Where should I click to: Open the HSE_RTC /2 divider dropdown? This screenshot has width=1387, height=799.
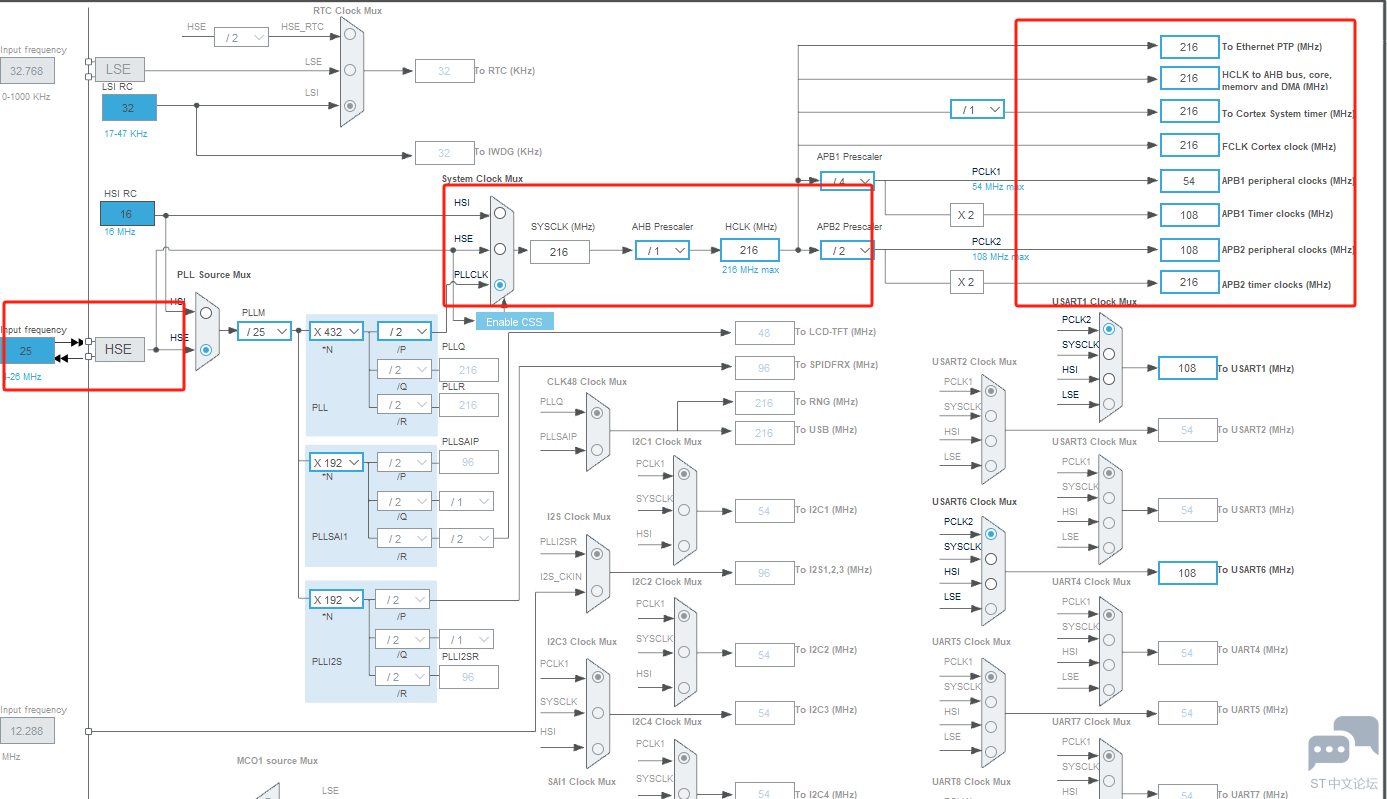pyautogui.click(x=242, y=37)
